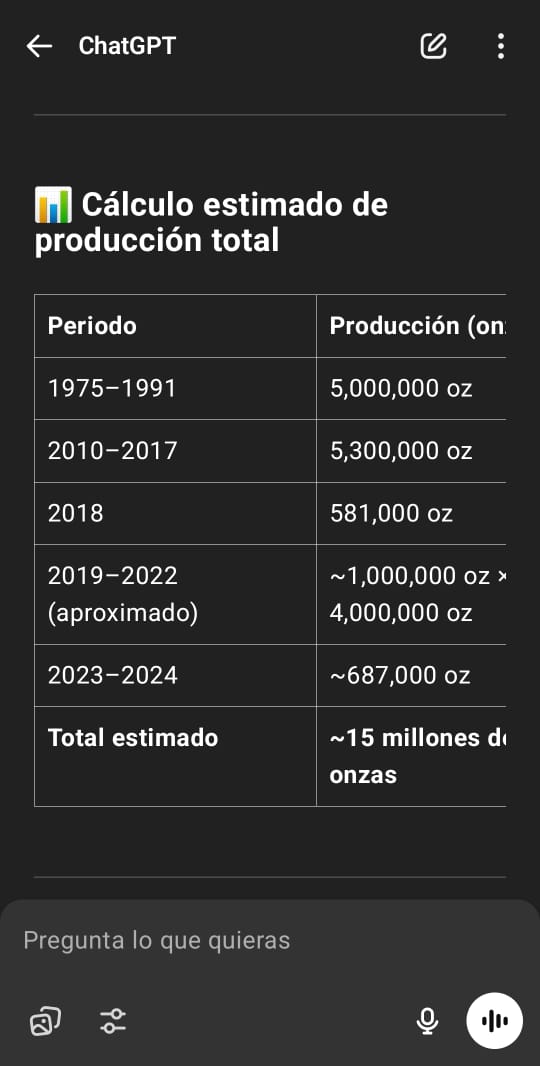Tap the 'Total estimado' row label
The width and height of the screenshot is (540, 1066).
click(x=133, y=738)
